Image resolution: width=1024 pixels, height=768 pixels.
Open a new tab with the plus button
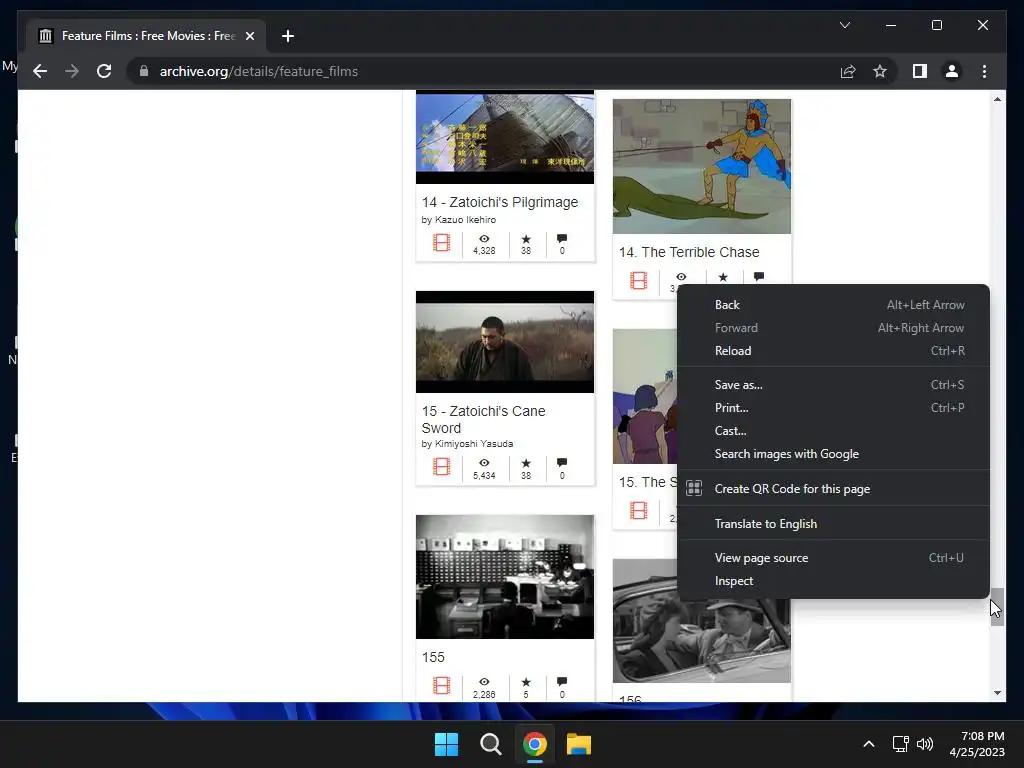(288, 36)
